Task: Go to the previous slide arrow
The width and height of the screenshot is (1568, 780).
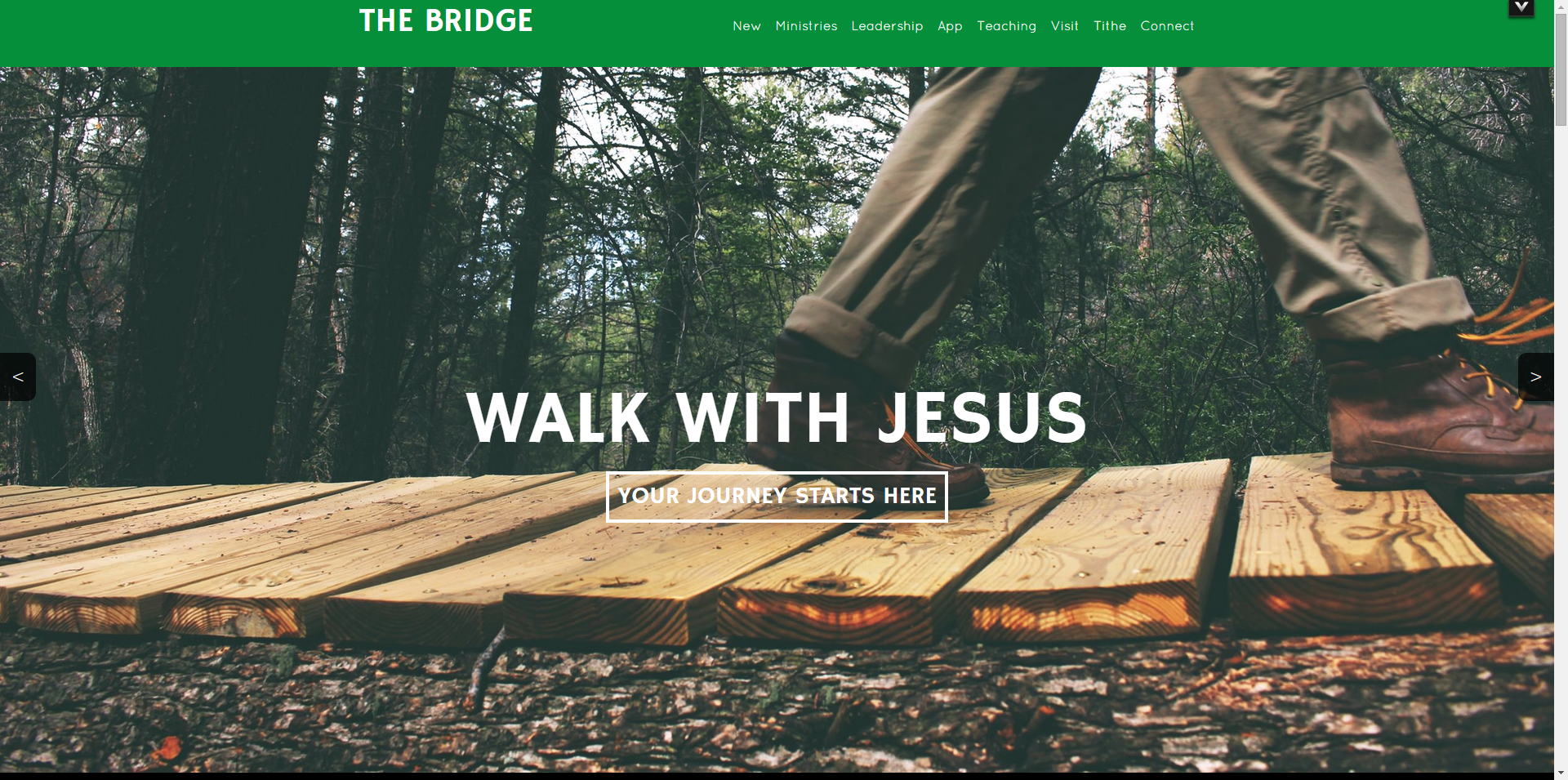Action: point(17,377)
